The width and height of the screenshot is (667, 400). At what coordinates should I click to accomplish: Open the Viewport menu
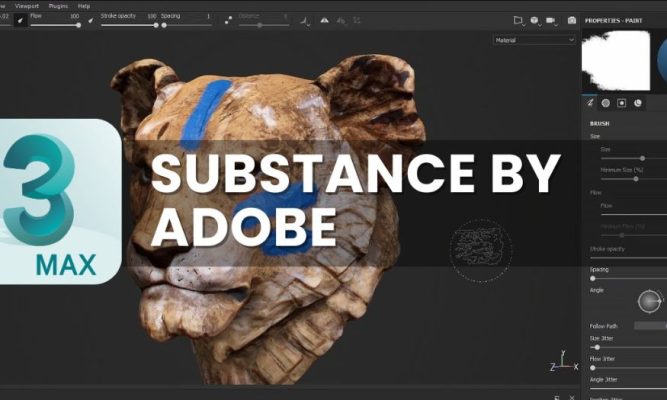[27, 5]
